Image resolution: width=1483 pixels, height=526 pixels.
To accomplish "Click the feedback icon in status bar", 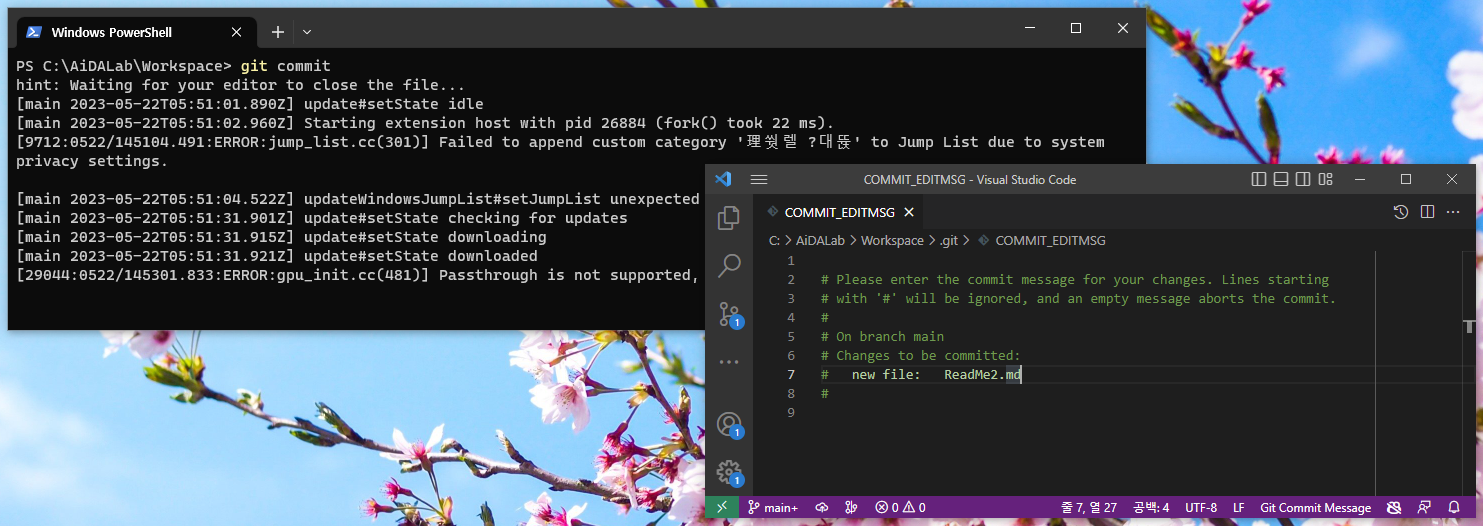I will [1424, 507].
